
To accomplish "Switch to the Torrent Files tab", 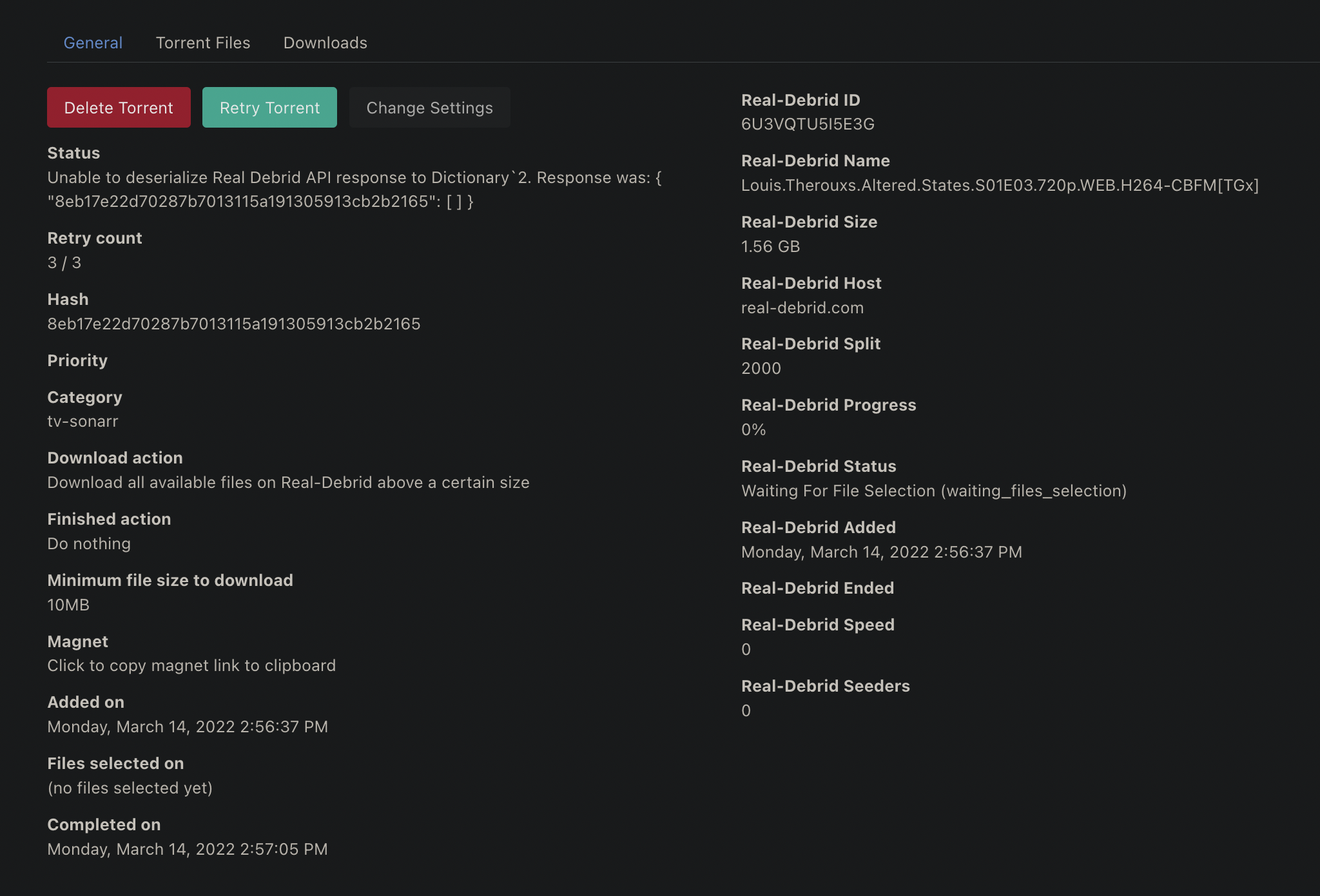I will (x=202, y=43).
